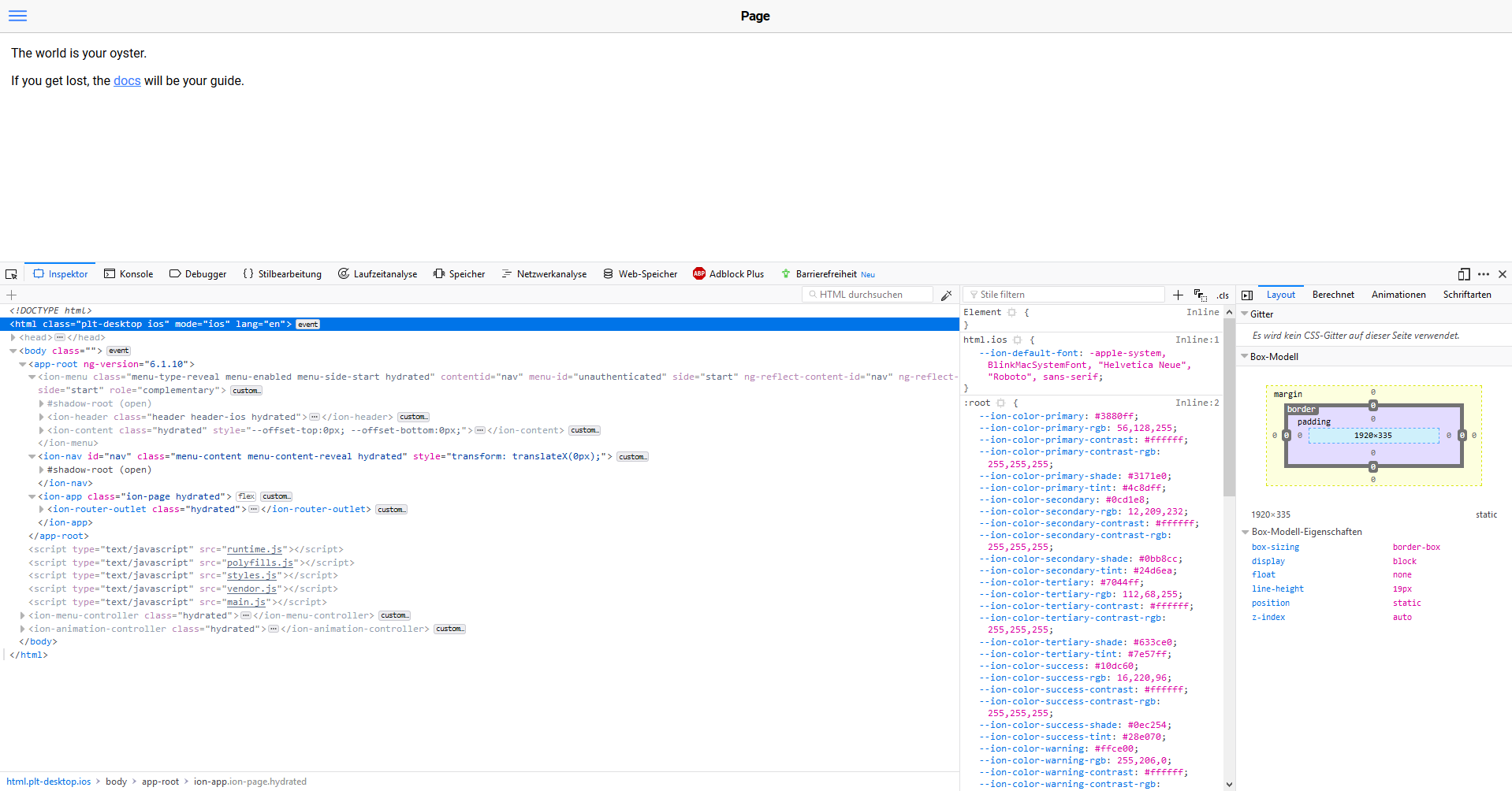This screenshot has height=791, width=1512.
Task: Switch to the Debugger tab
Action: pyautogui.click(x=198, y=274)
